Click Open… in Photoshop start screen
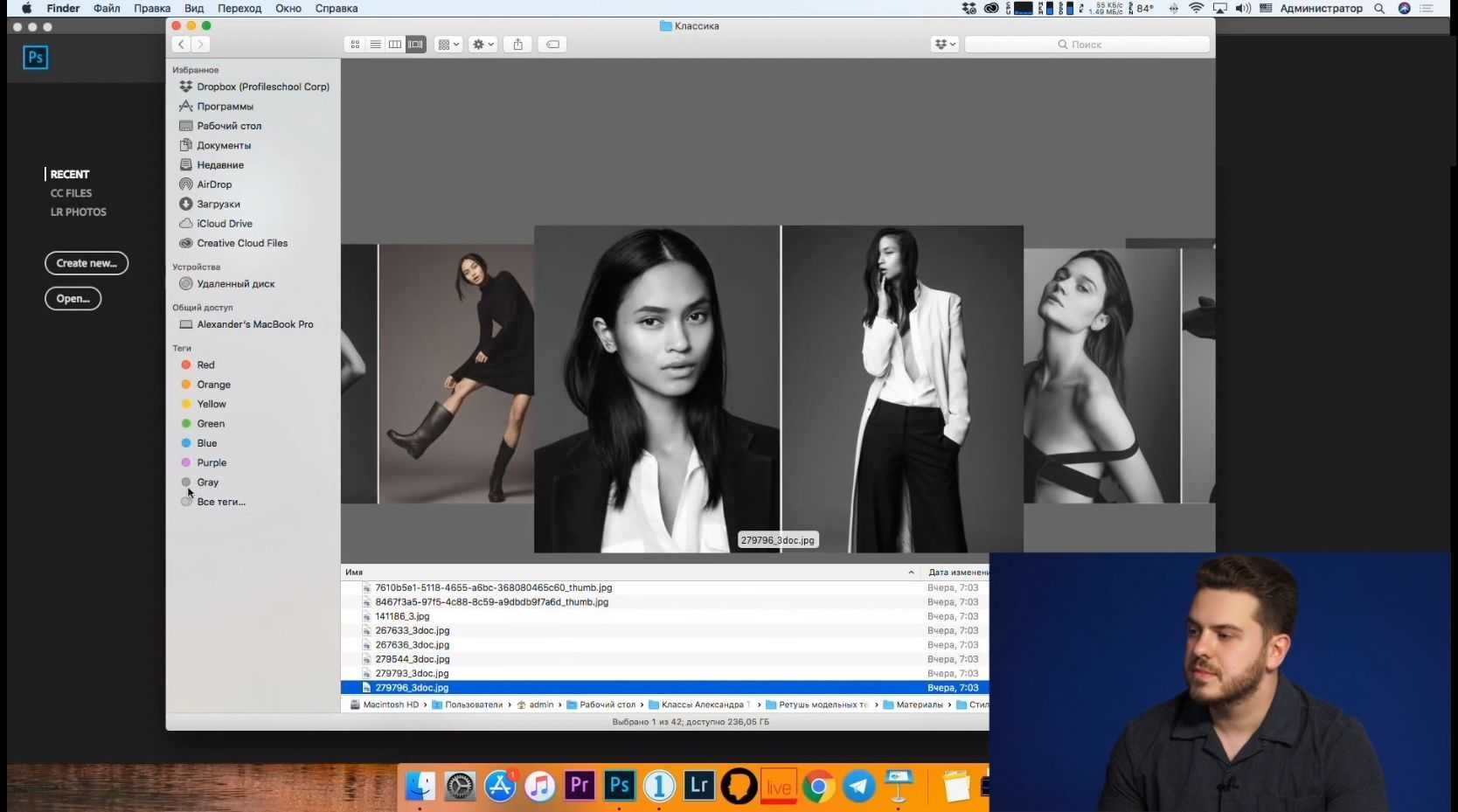 73,299
